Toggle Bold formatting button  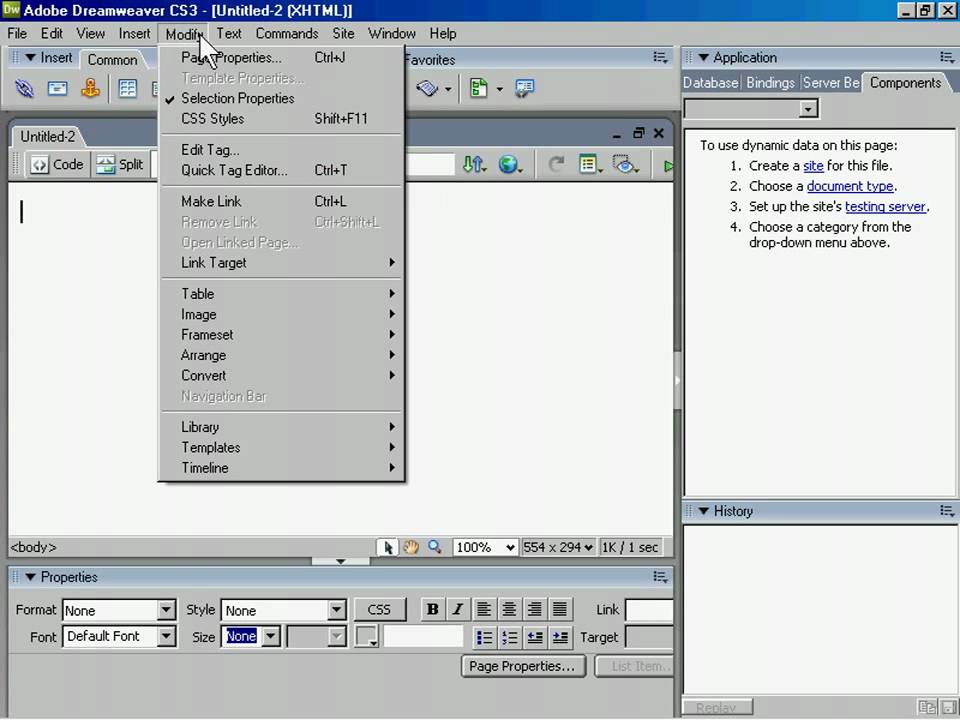click(433, 609)
